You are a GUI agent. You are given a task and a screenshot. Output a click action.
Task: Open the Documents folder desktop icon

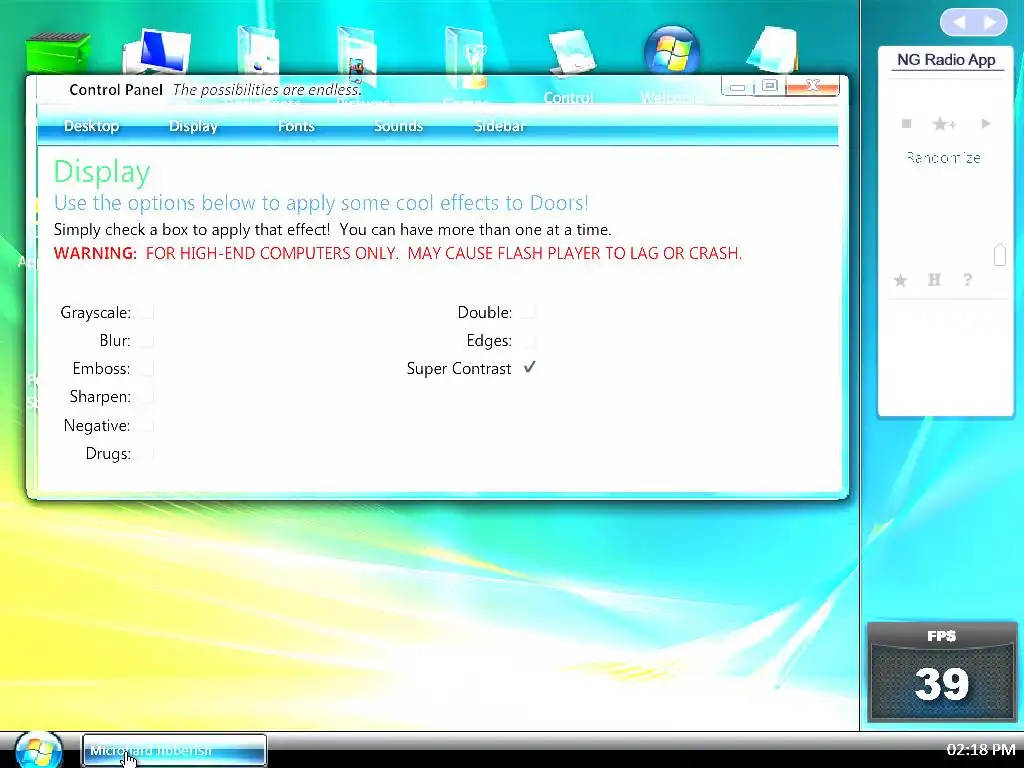pos(259,52)
